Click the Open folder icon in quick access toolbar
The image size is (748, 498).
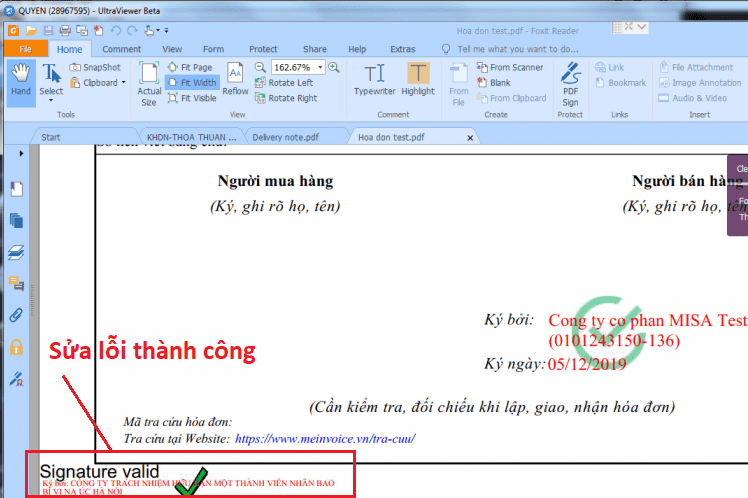click(x=31, y=31)
